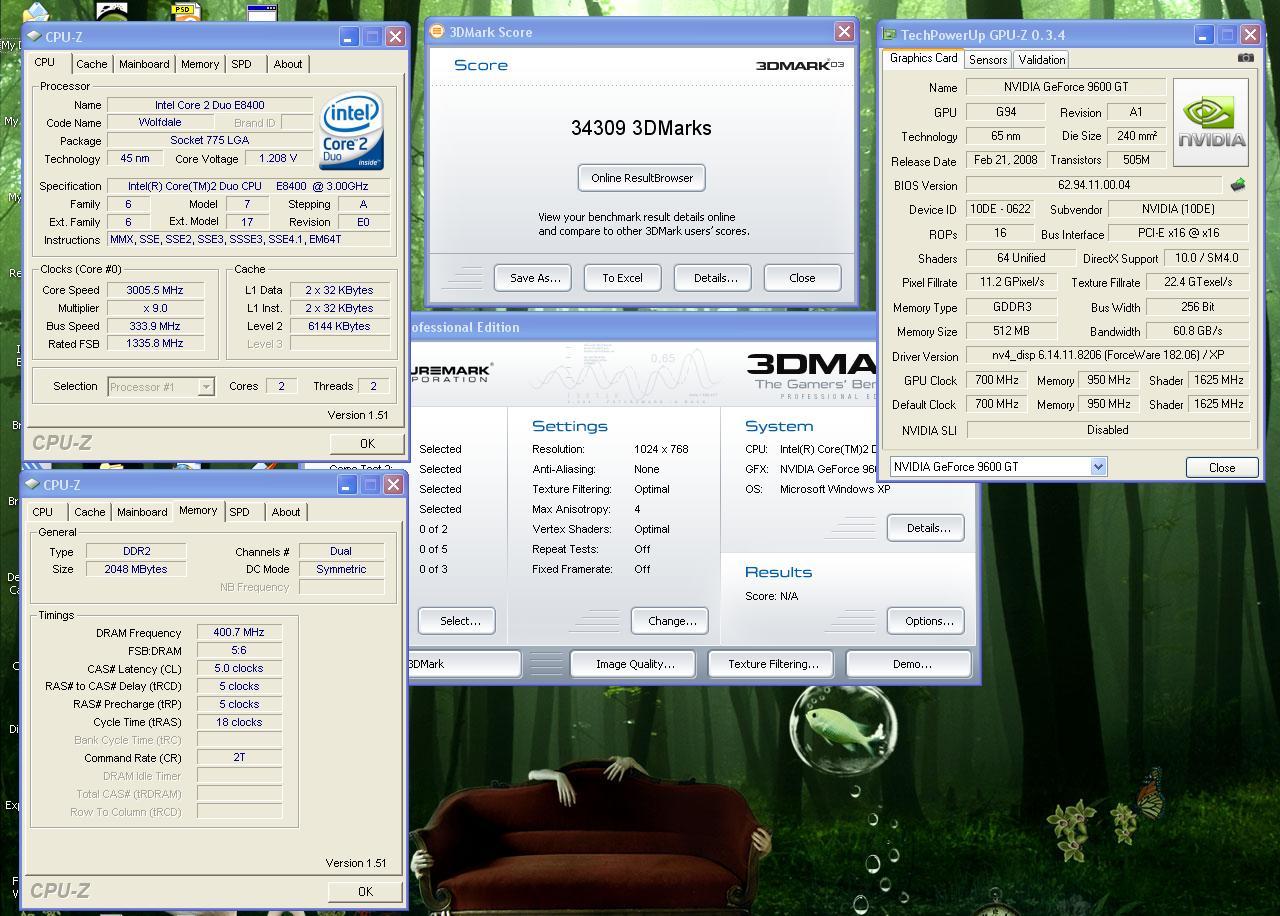Click Command Rate value 2T
The image size is (1280, 916).
click(239, 757)
